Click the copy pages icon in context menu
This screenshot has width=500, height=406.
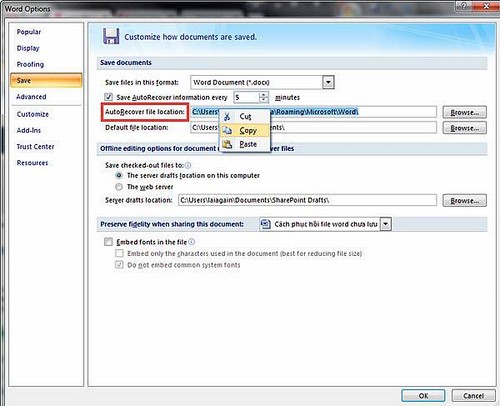tap(227, 130)
